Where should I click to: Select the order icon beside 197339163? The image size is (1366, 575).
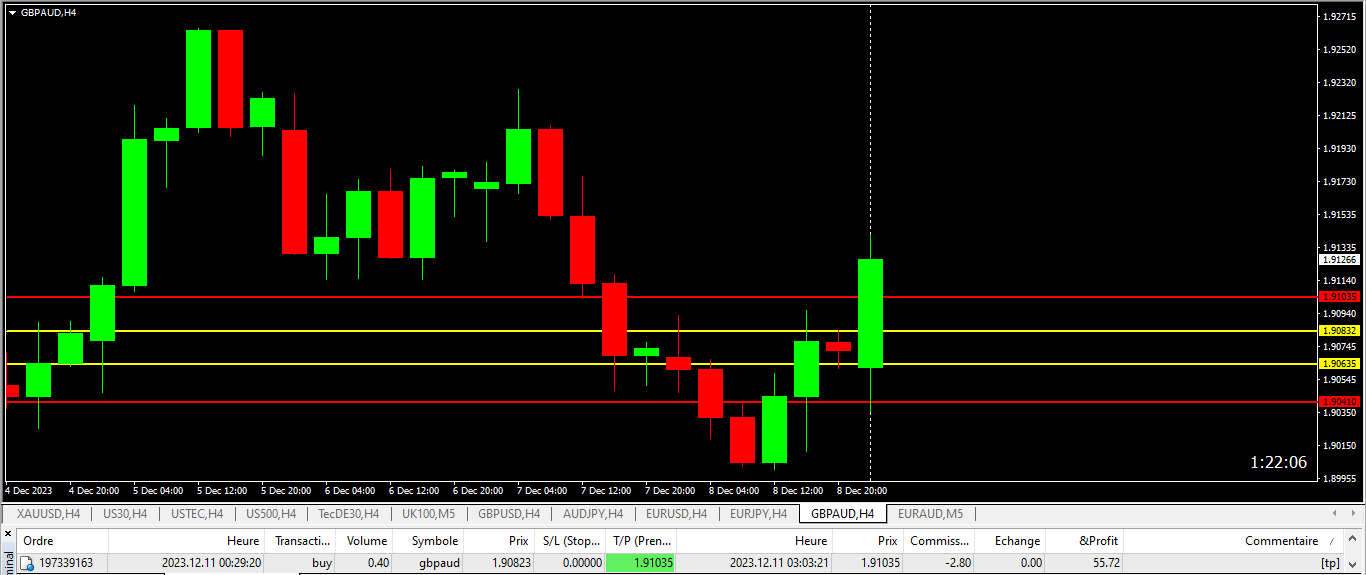(x=27, y=563)
